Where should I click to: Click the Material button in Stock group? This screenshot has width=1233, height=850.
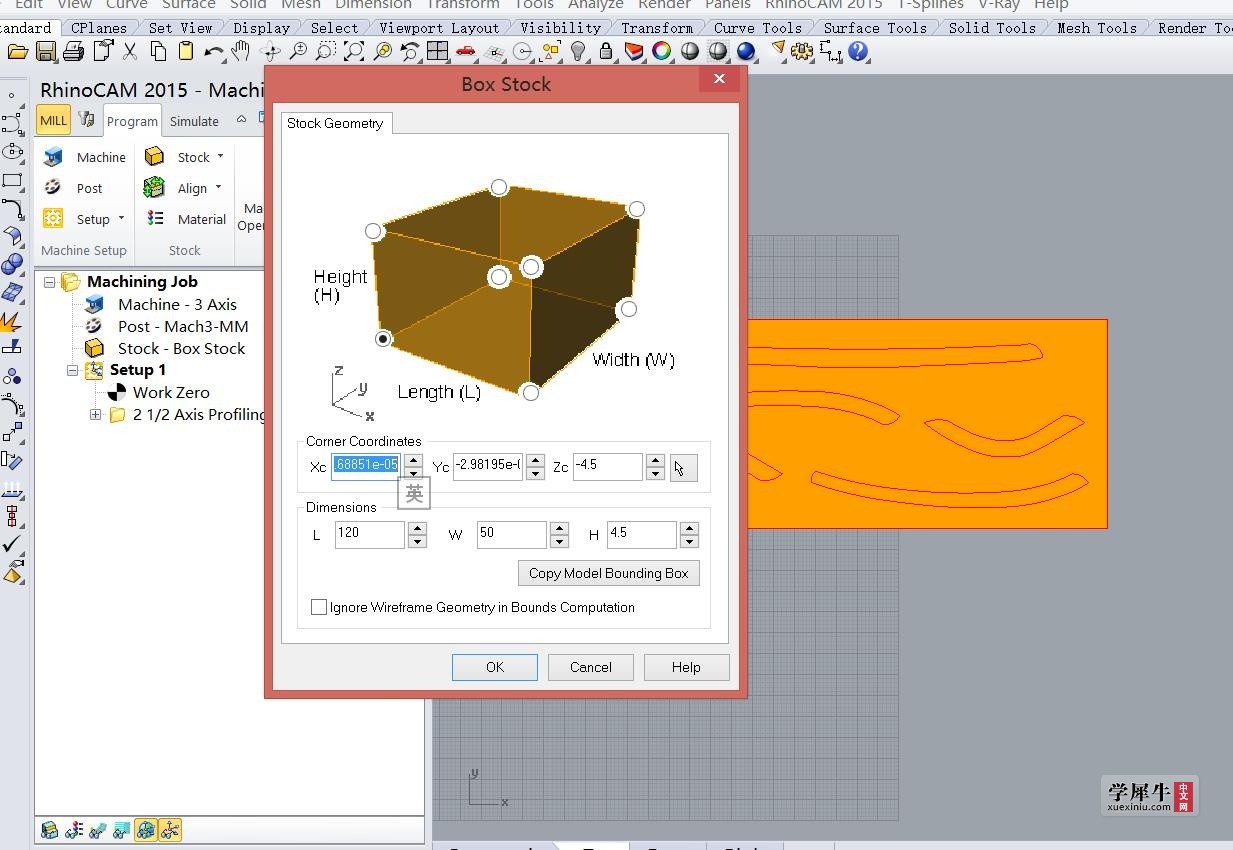[202, 219]
